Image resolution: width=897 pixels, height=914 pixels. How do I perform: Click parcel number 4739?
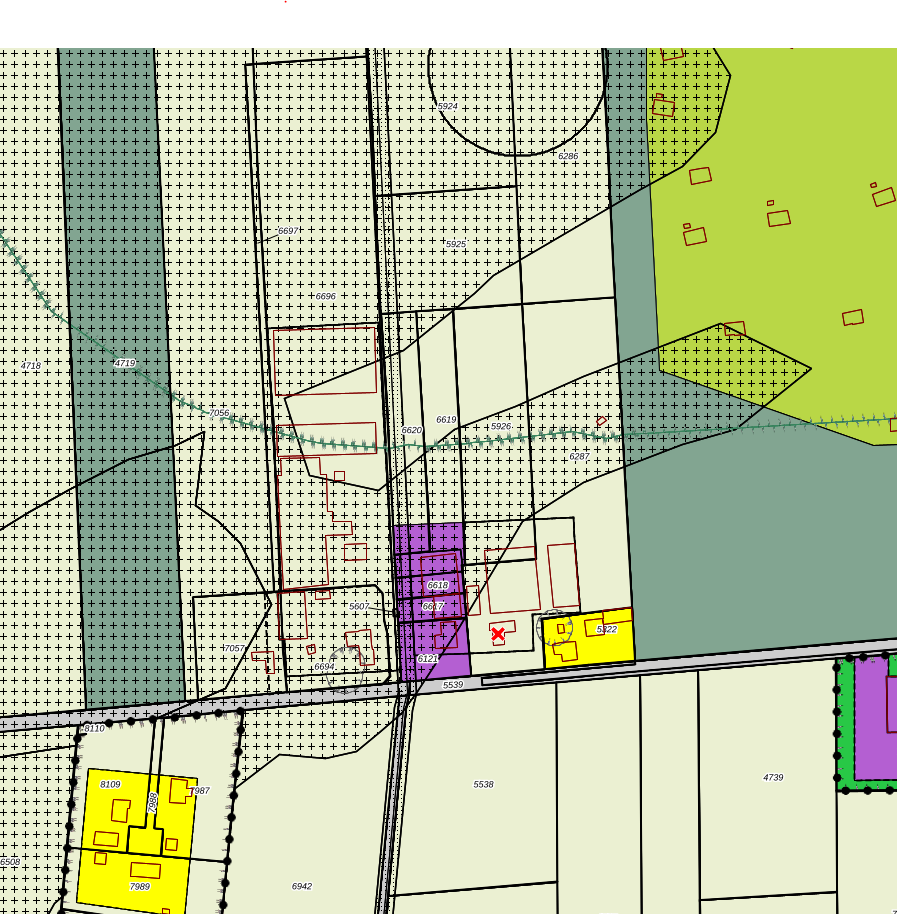pyautogui.click(x=773, y=778)
